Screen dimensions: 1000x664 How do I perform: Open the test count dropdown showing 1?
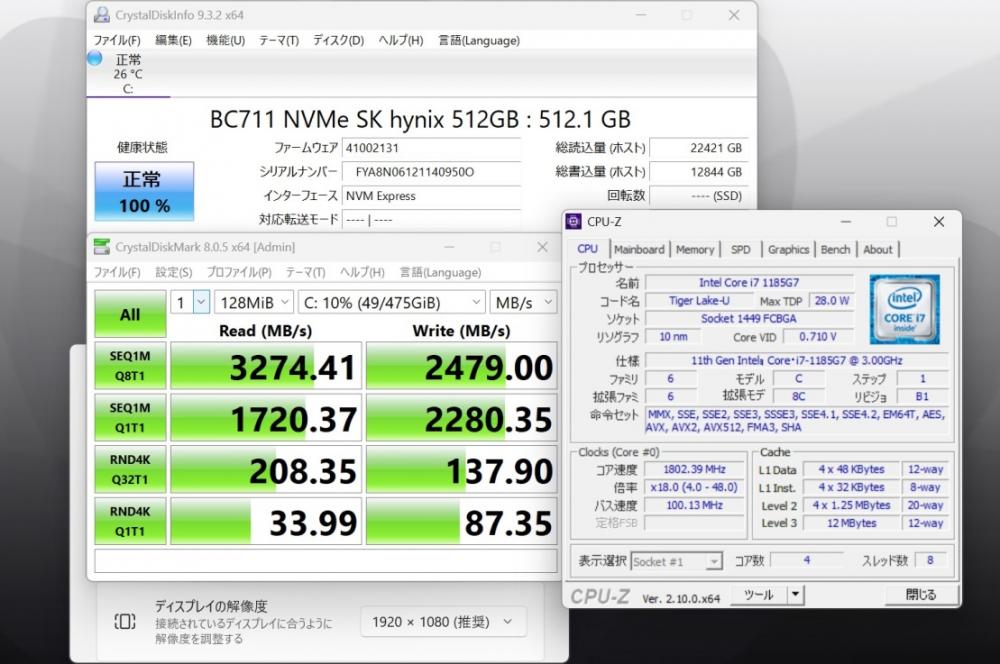189,302
